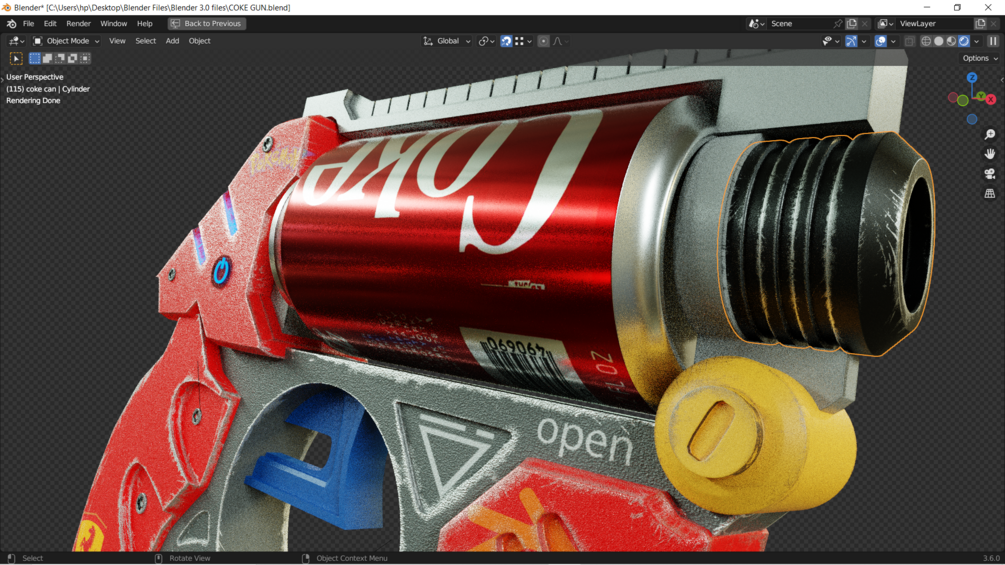
Task: Open editor type dropdown
Action: (x=17, y=41)
